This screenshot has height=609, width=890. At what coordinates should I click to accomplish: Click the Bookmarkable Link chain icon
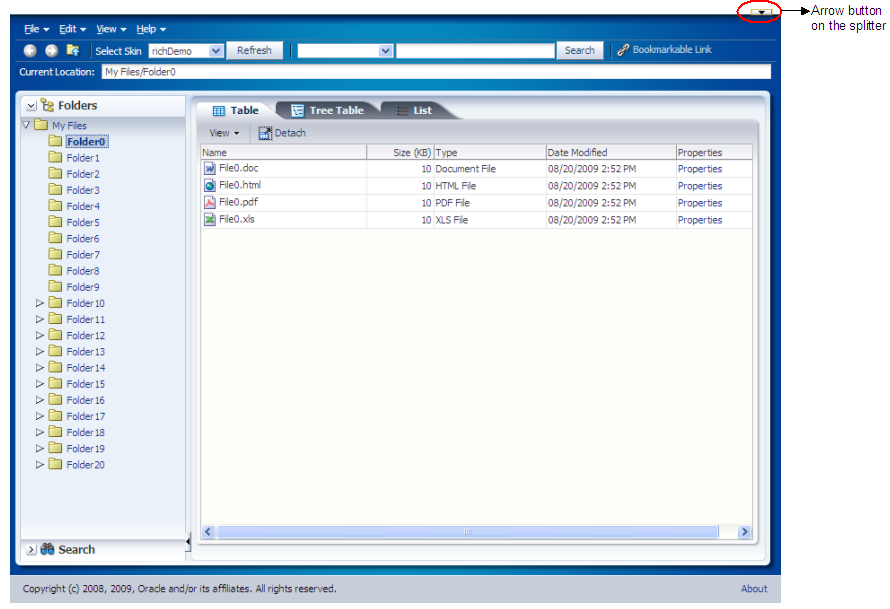[623, 50]
